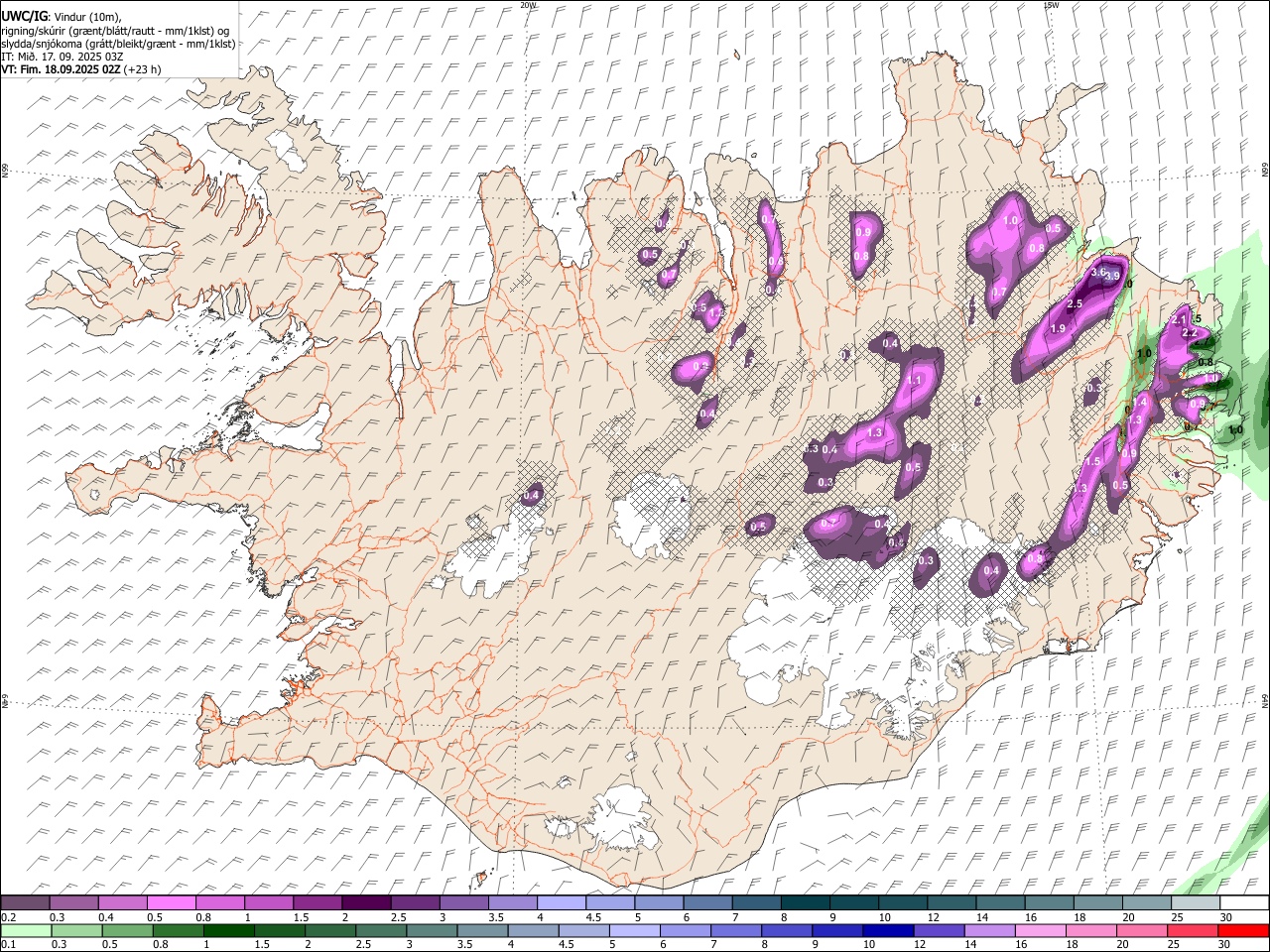The width and height of the screenshot is (1270, 952).
Task: Pick the dark teal upper swatch between 8 and 9
Action: pos(805,902)
